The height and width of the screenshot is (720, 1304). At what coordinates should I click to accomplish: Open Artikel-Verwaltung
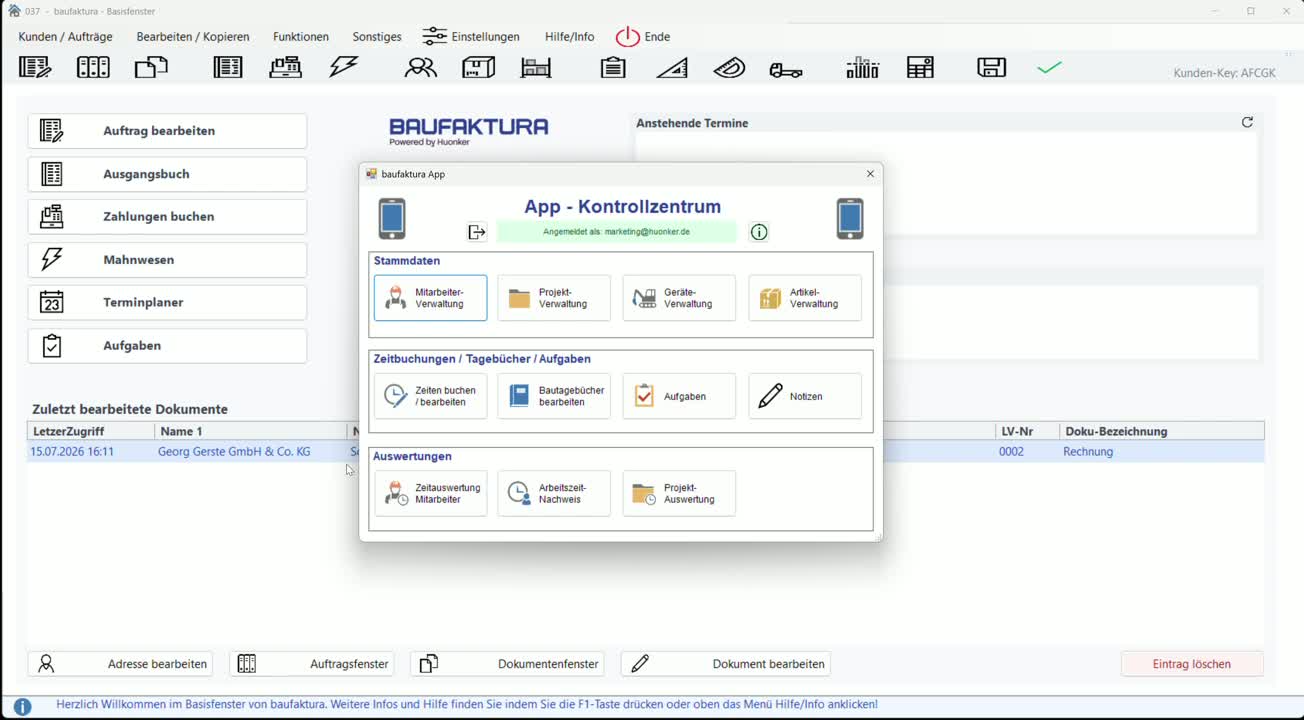[805, 298]
